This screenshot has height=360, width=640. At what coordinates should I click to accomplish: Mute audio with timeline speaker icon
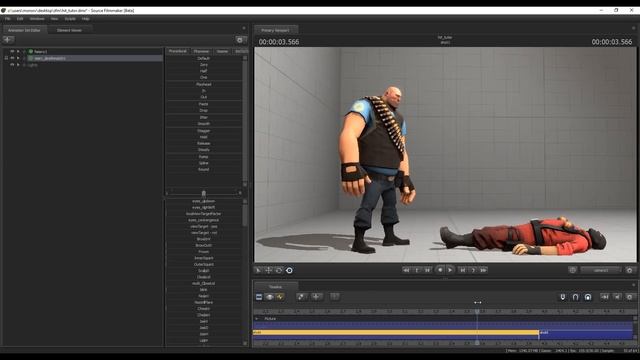617,297
